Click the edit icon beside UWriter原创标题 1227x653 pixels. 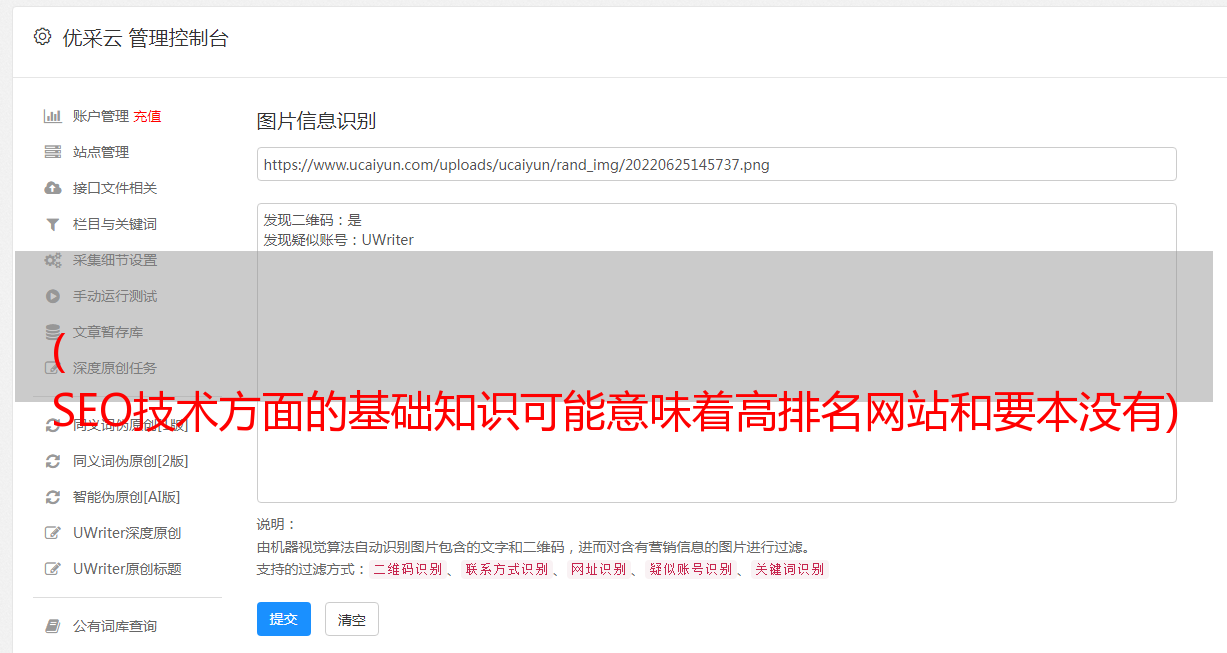(x=53, y=569)
